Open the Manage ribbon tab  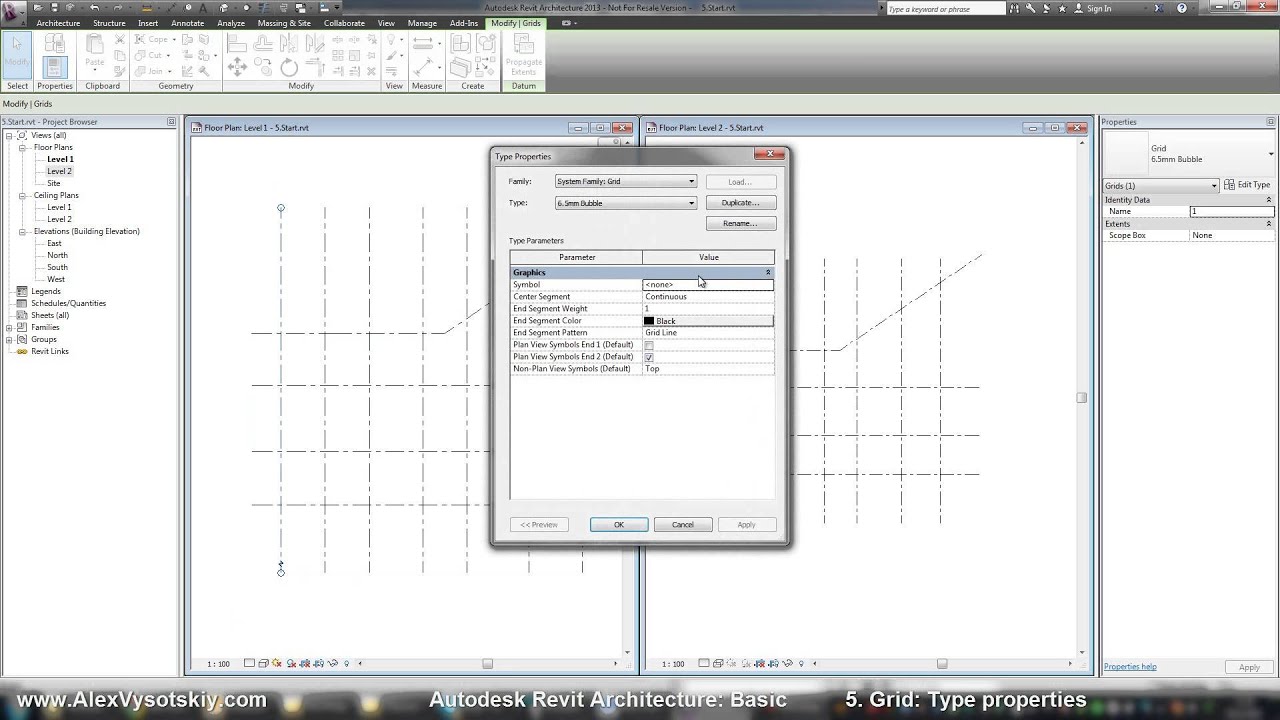pos(422,23)
